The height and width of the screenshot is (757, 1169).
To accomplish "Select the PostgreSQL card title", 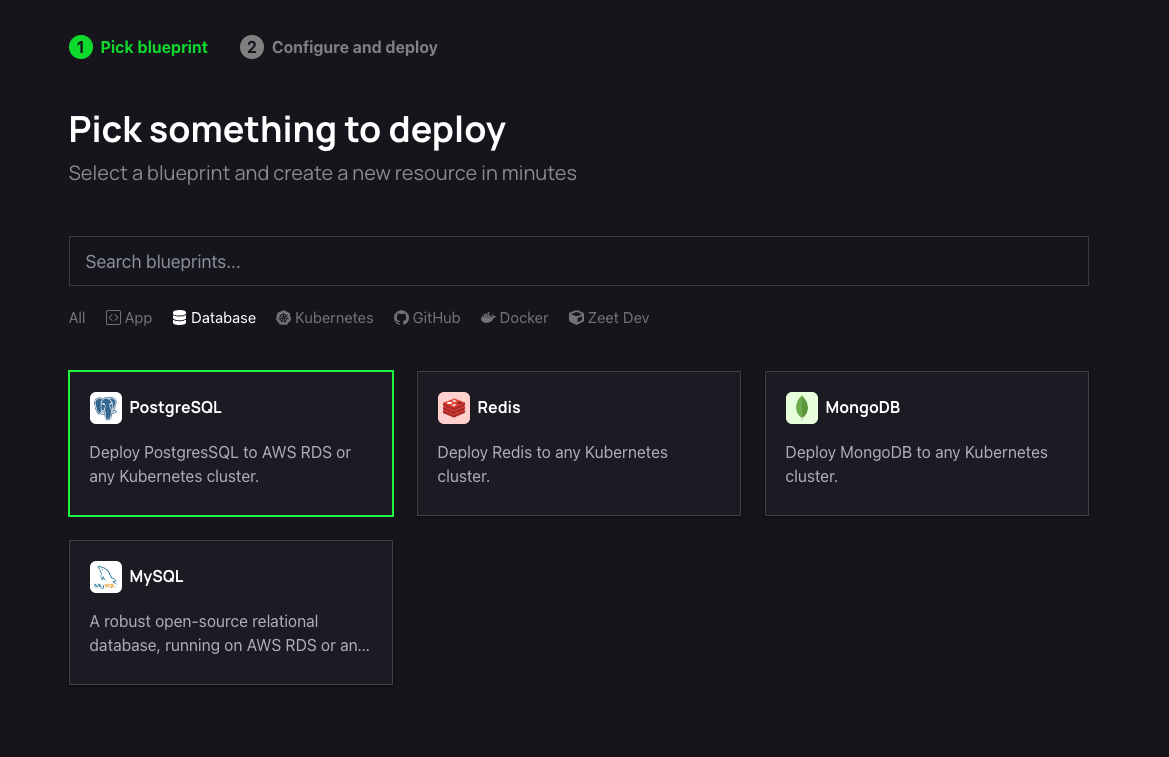I will pyautogui.click(x=175, y=407).
